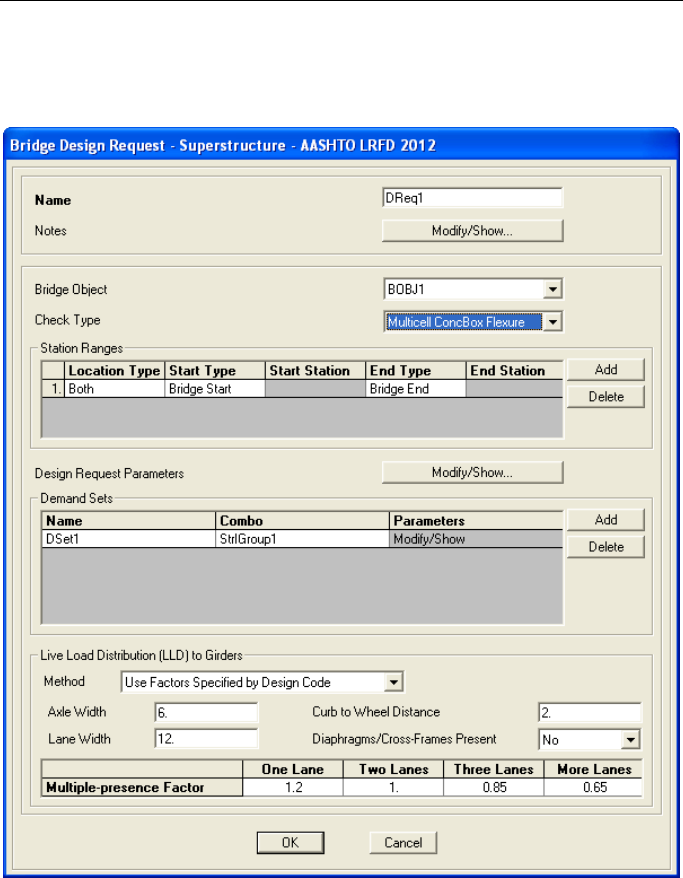683x878 pixels.
Task: Select 'Bridge End' end type cell
Action: point(415,389)
